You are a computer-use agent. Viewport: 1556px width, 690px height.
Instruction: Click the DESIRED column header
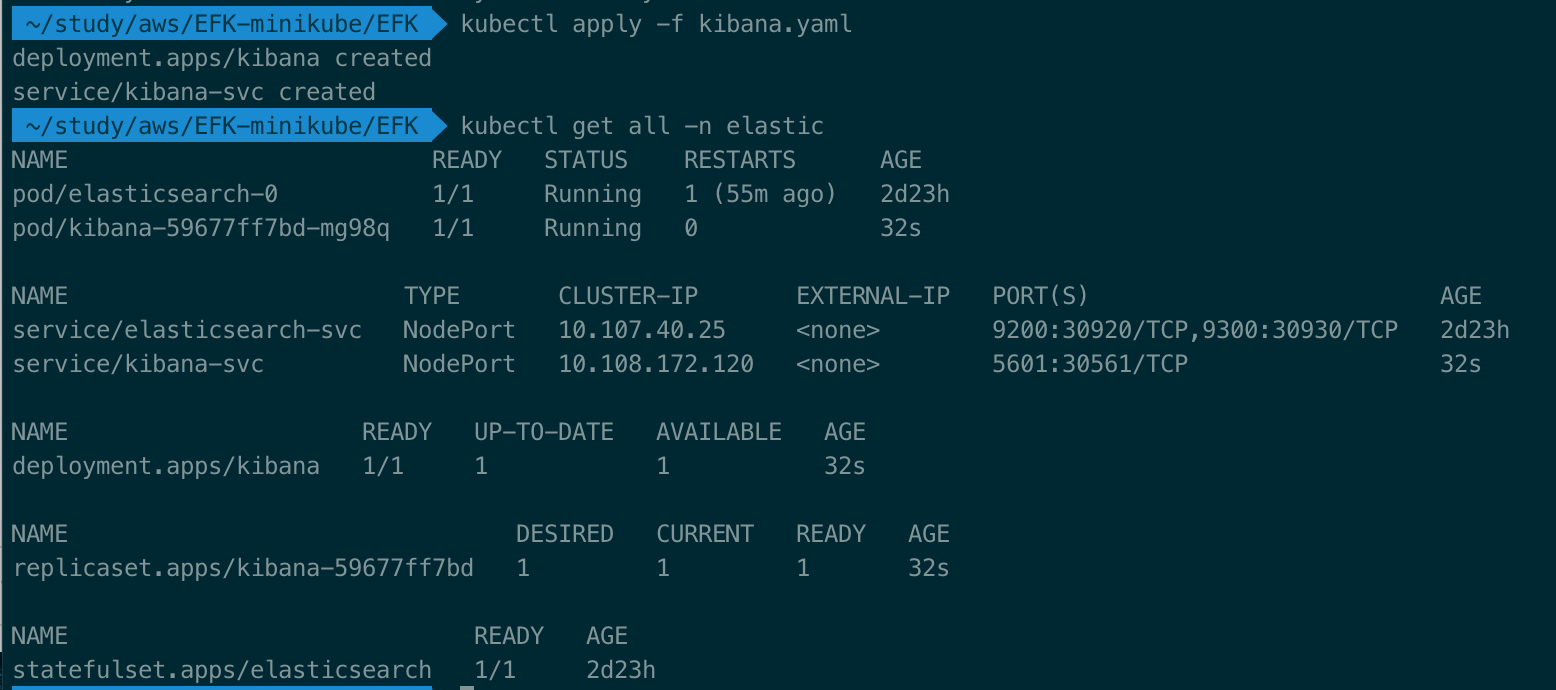click(565, 534)
